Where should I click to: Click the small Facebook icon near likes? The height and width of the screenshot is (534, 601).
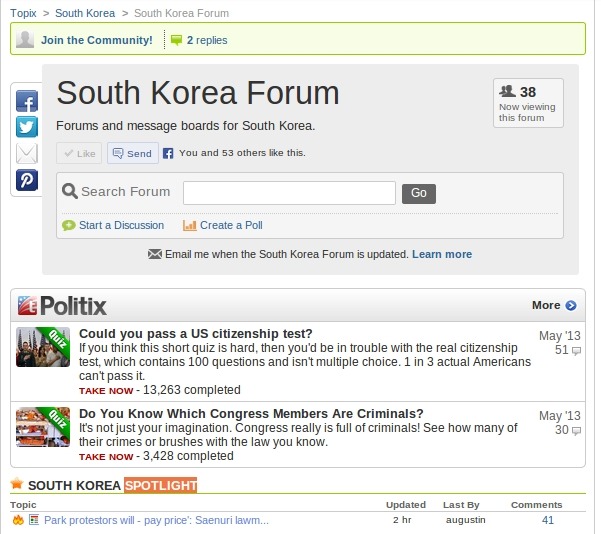point(168,153)
